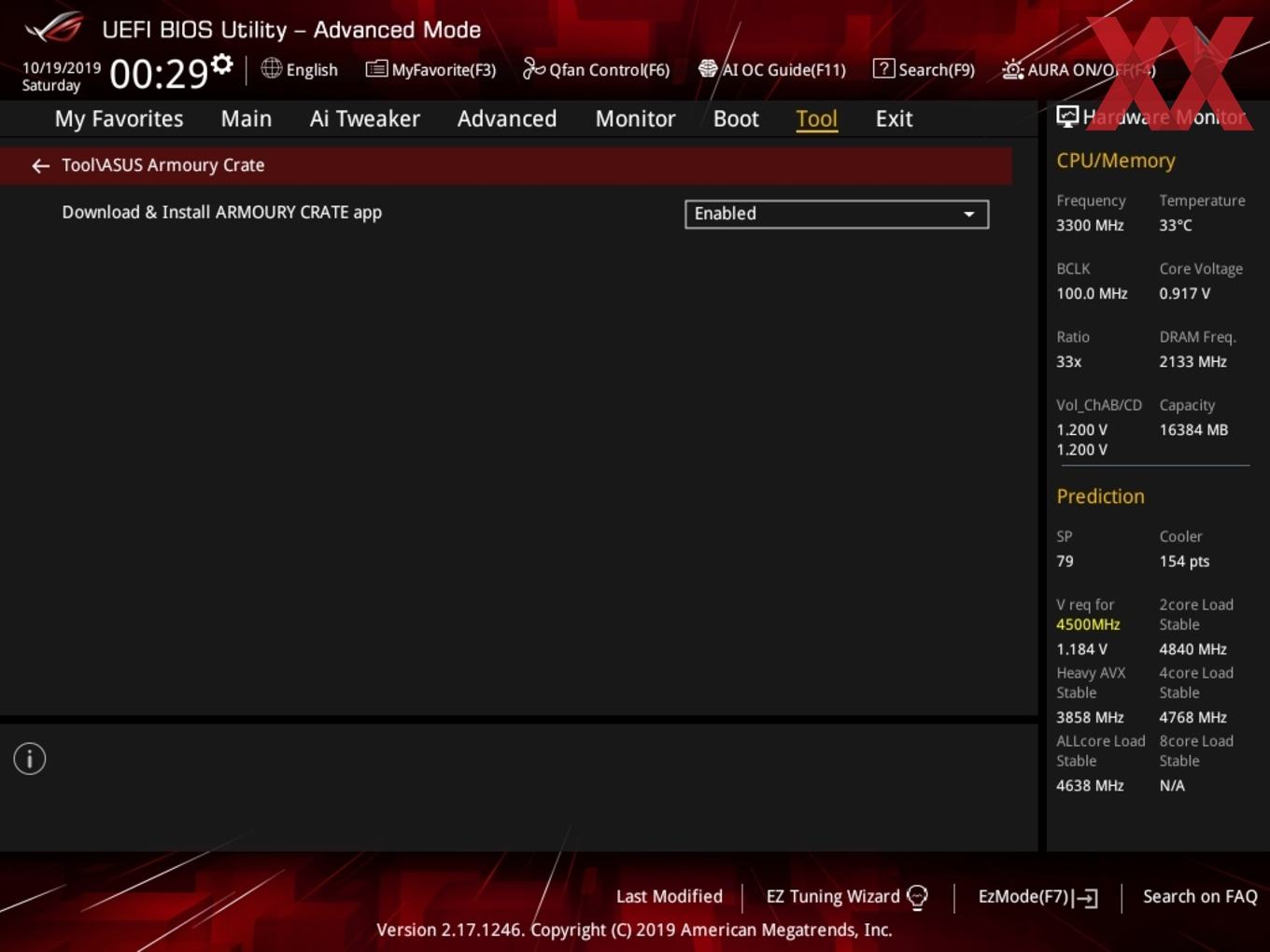The height and width of the screenshot is (952, 1270).
Task: Open the My Favorites tab
Action: click(119, 119)
